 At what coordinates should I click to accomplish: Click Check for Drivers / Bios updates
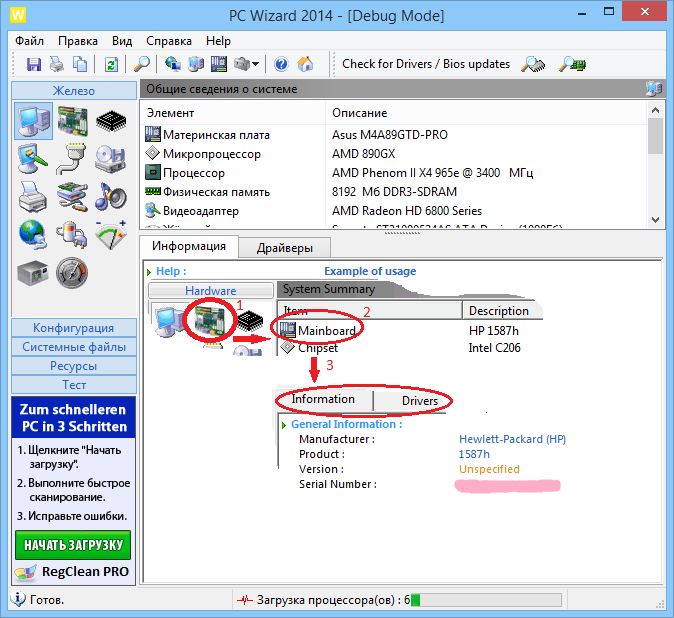(426, 64)
